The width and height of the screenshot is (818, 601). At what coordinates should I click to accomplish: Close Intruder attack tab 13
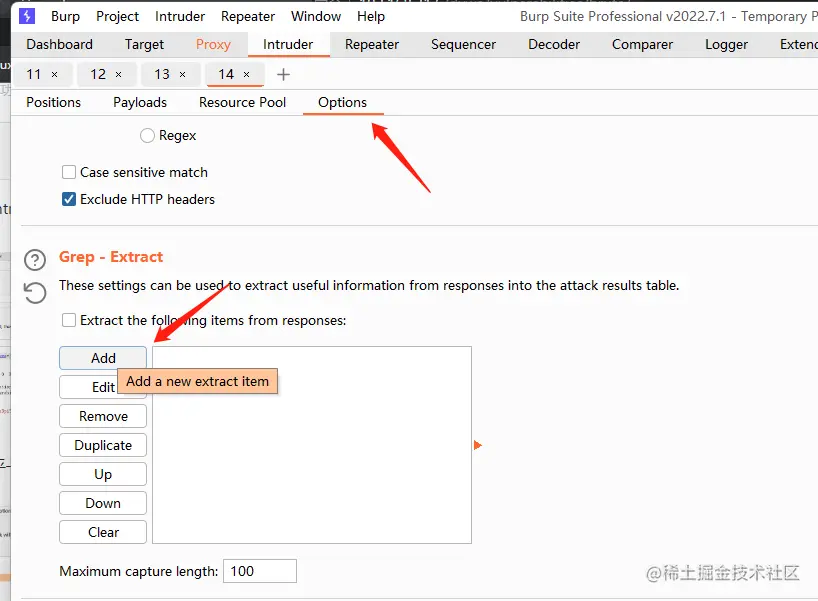(x=183, y=75)
